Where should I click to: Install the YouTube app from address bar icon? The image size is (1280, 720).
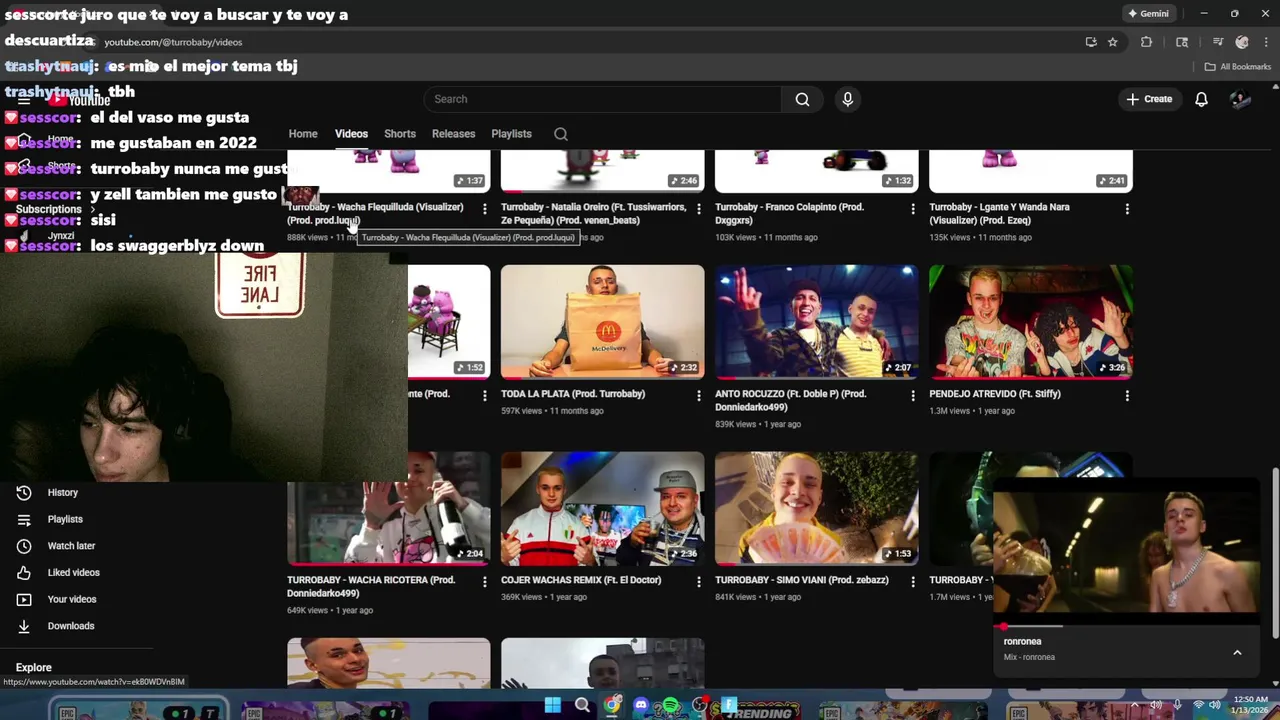1091,42
